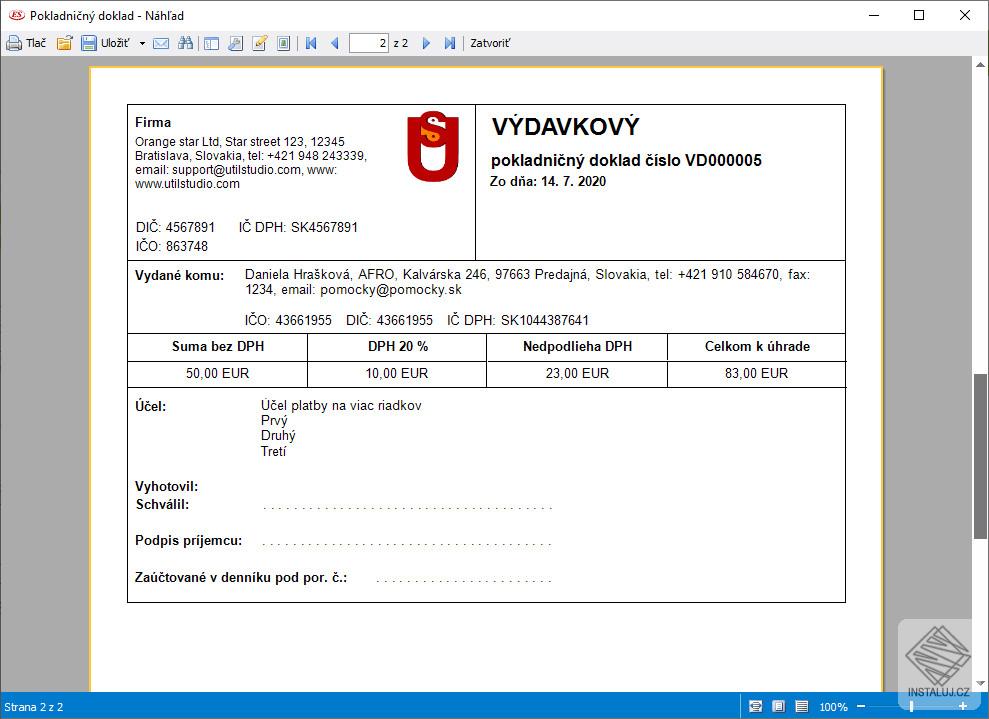Click the date Zo dňa: 14. 7. 2020
989x719 pixels.
pos(547,182)
